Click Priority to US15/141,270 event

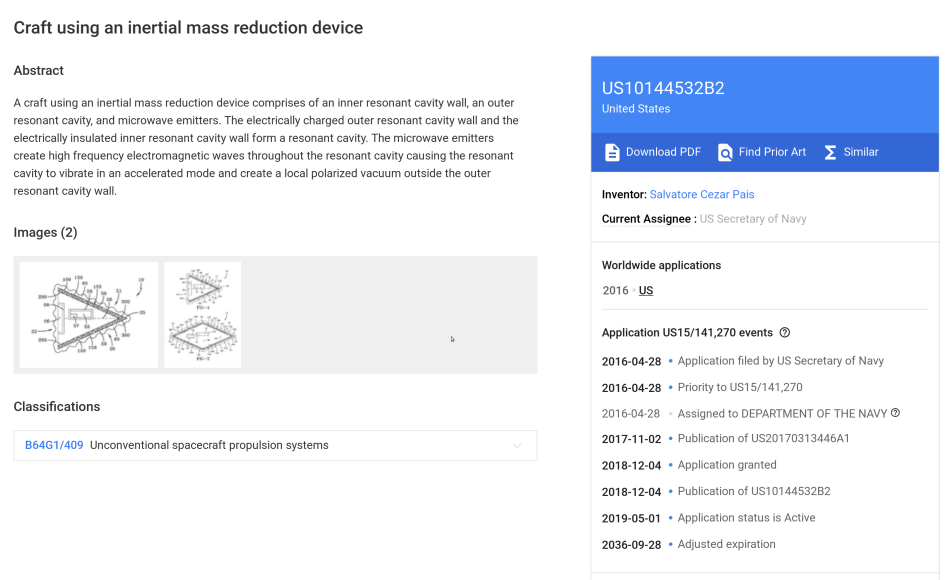click(x=740, y=387)
